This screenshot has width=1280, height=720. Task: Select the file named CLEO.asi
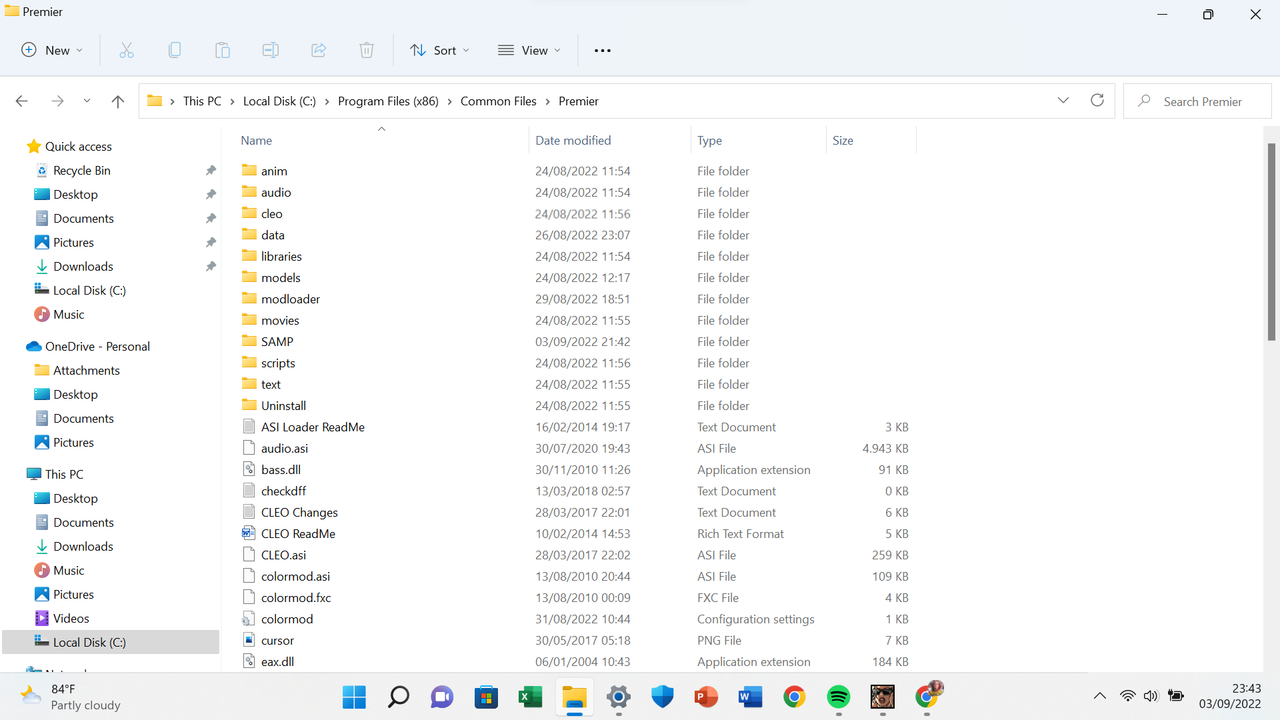point(284,555)
